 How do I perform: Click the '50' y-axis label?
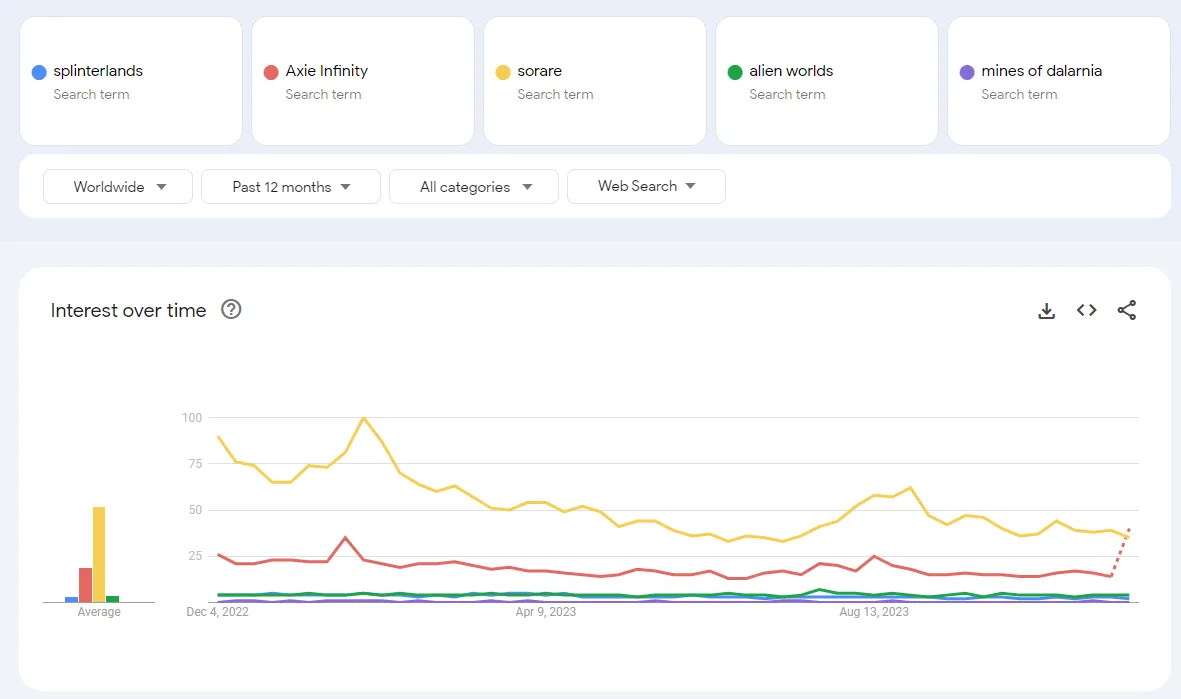(x=195, y=510)
